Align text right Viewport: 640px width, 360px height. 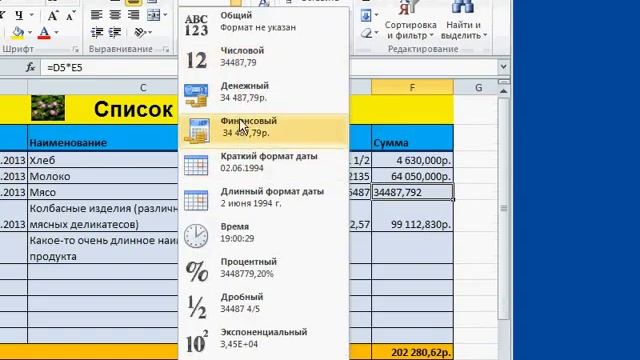133,15
